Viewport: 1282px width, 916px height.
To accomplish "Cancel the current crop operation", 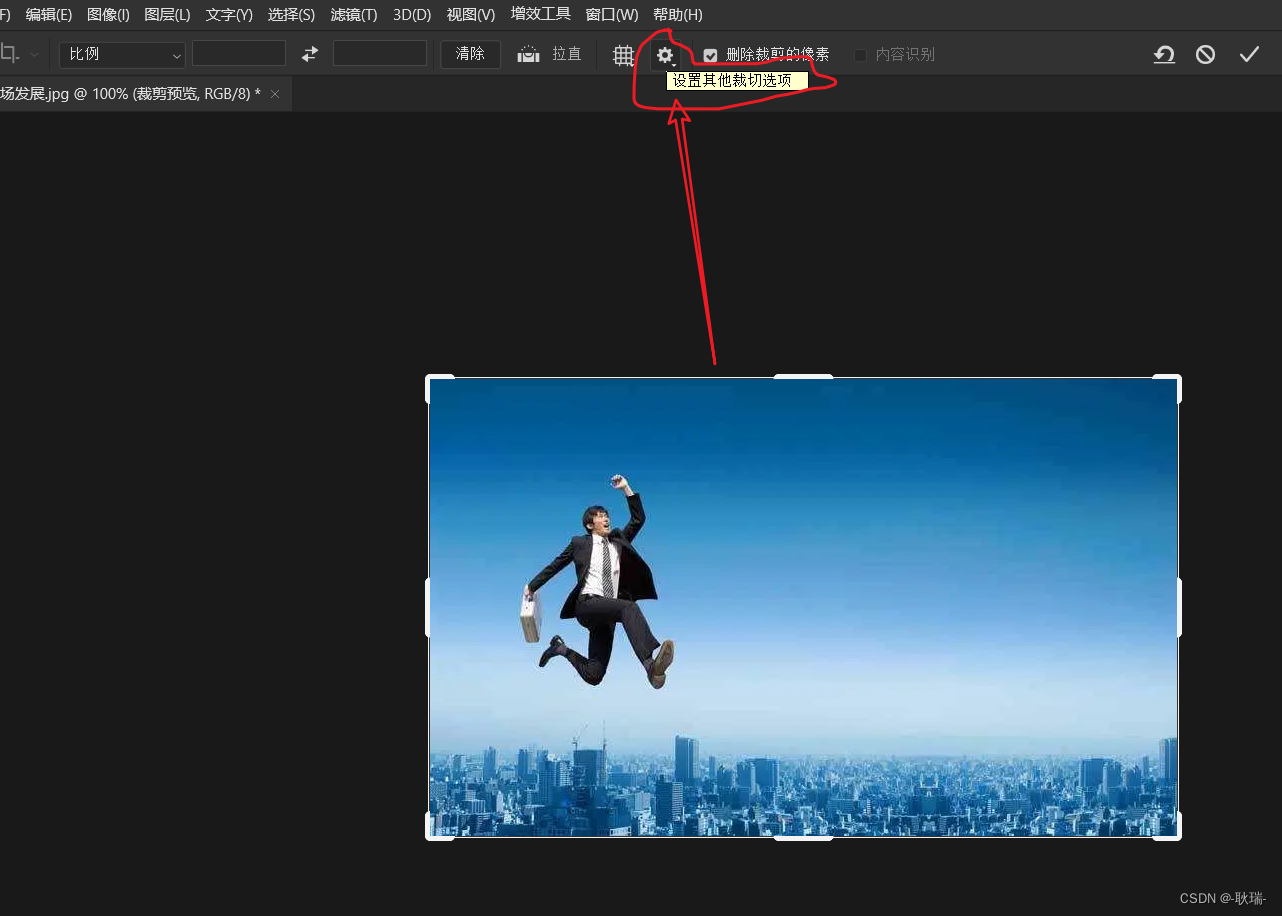I will pos(1206,55).
